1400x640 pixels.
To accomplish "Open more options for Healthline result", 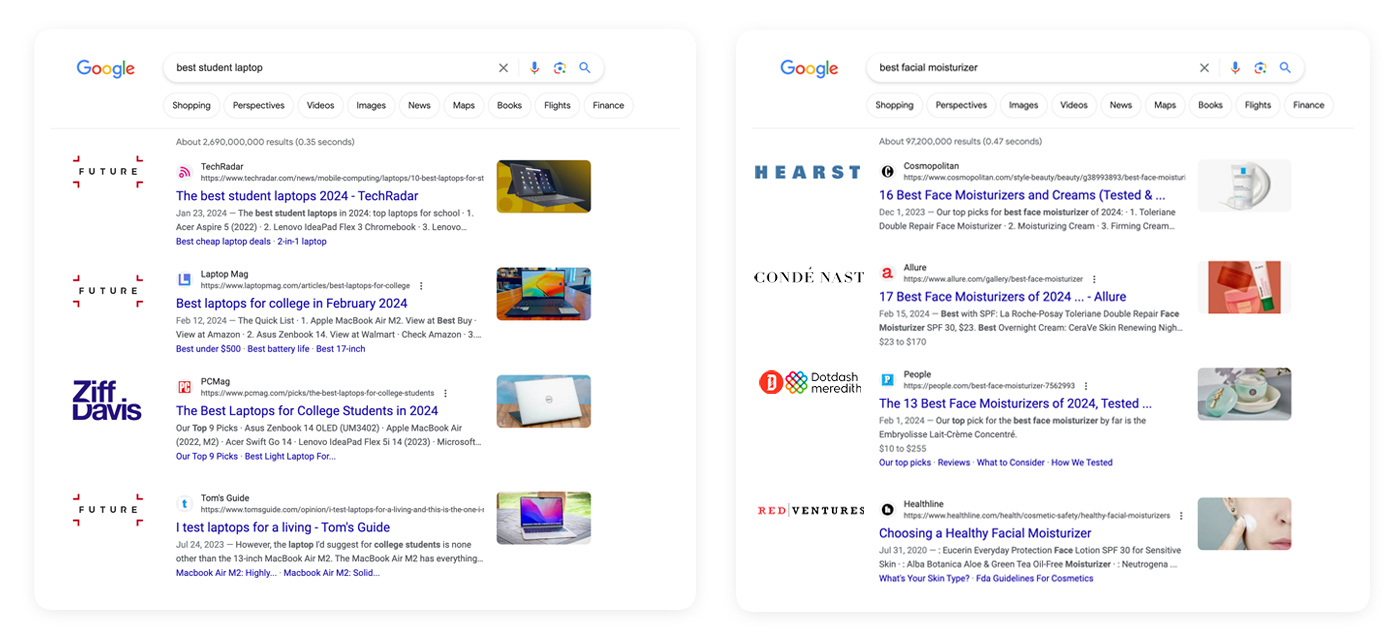I will [1181, 516].
